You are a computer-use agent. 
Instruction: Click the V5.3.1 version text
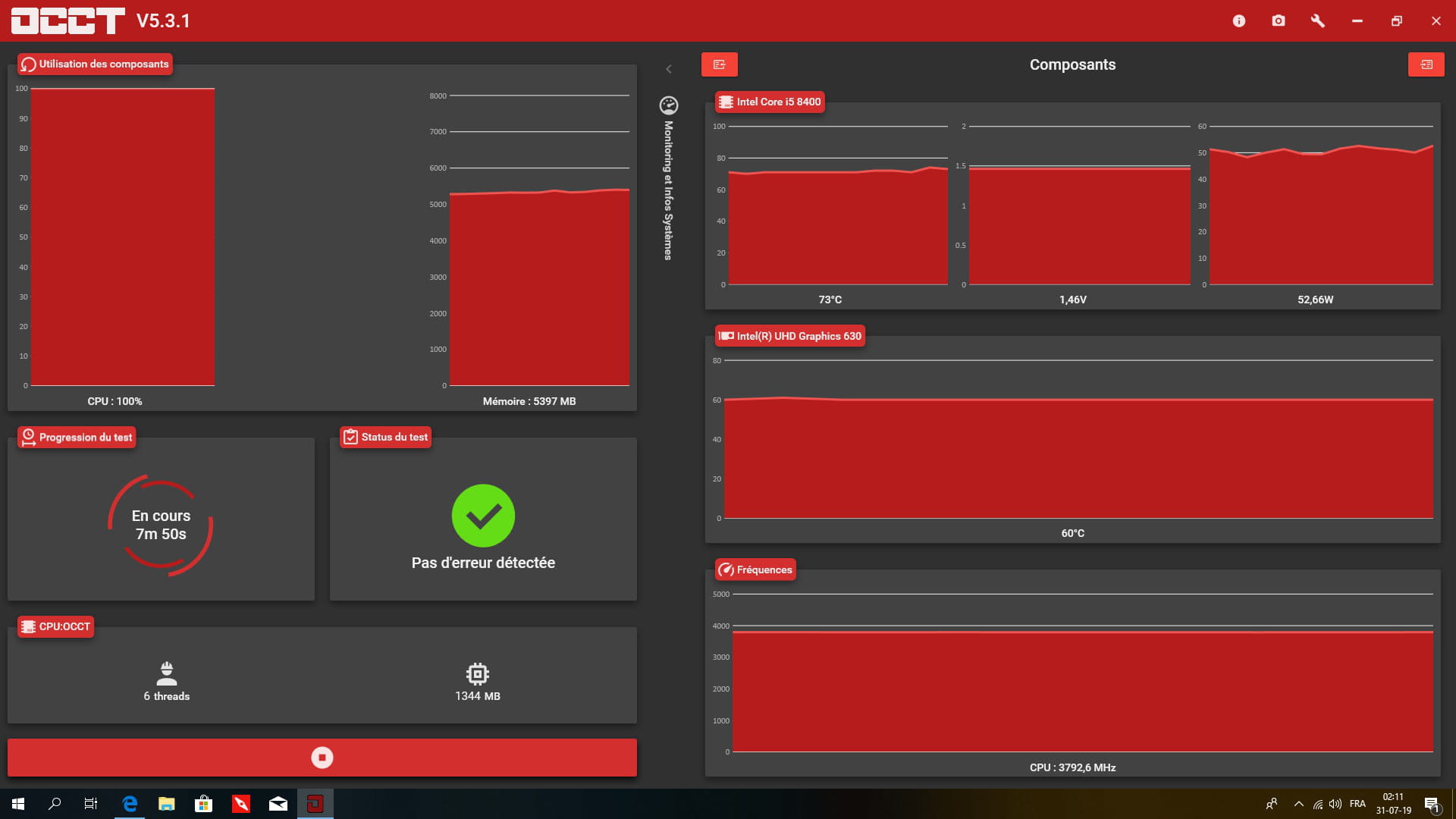(x=163, y=21)
